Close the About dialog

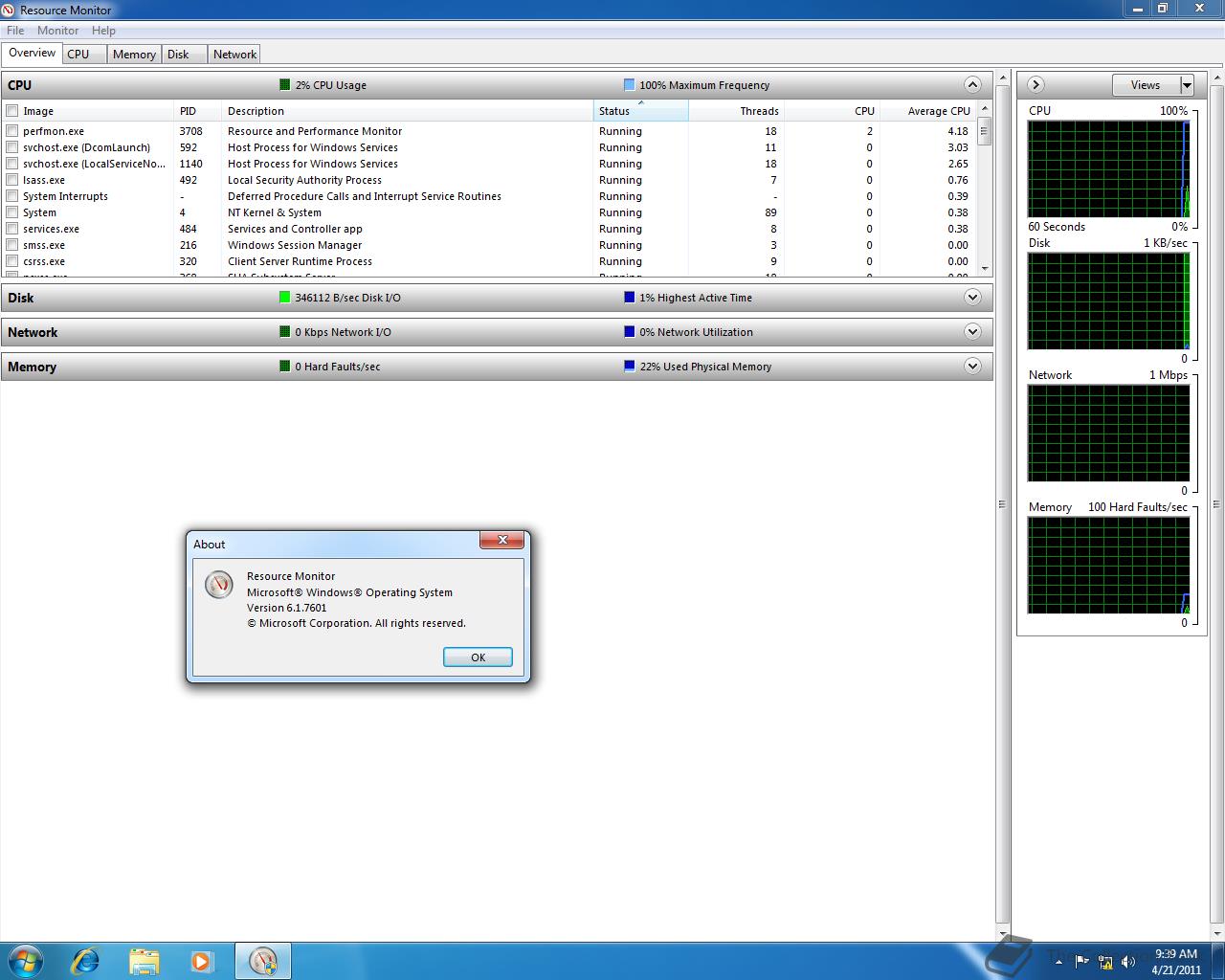point(501,541)
